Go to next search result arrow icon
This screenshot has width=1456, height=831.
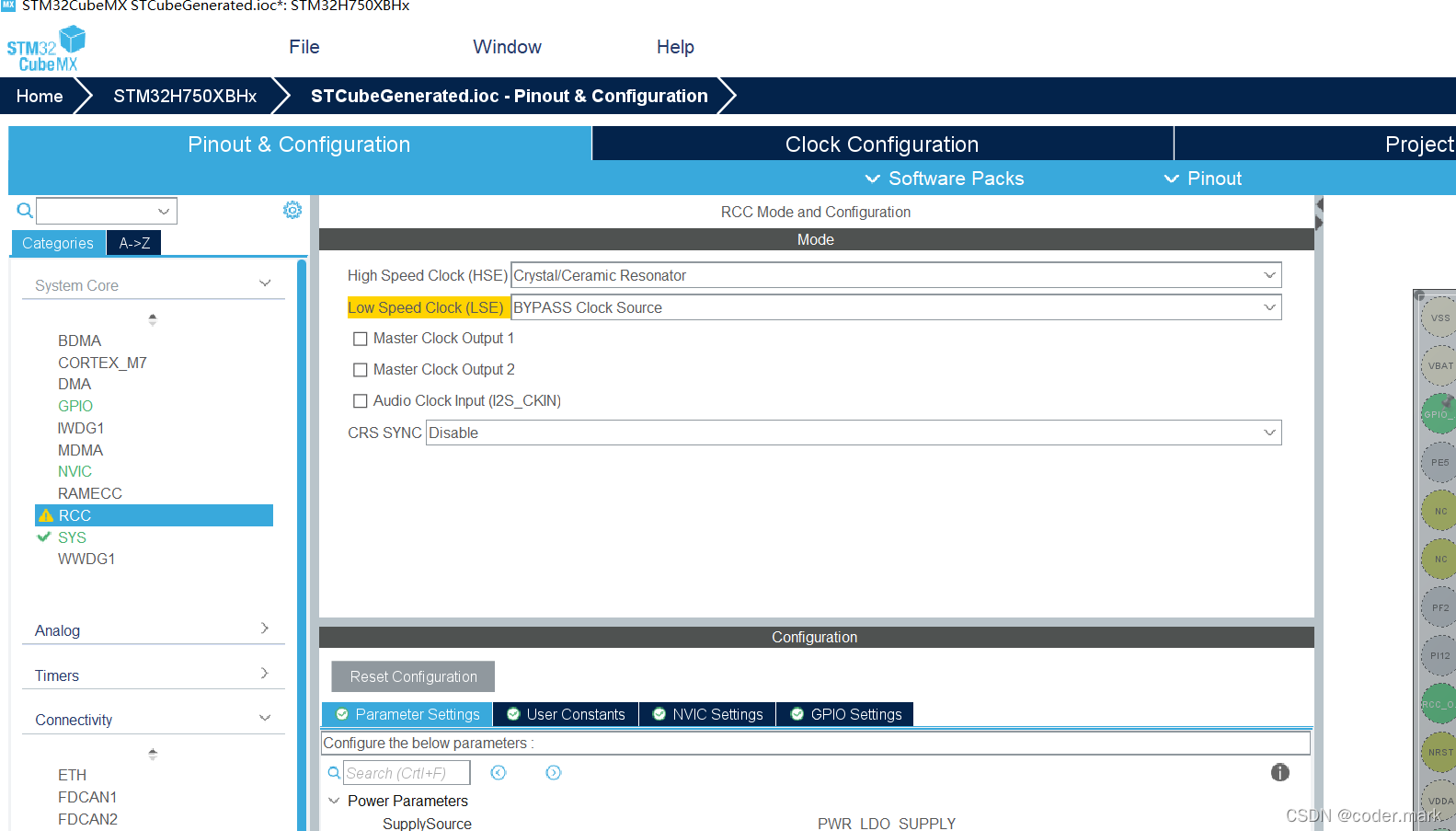click(x=553, y=773)
